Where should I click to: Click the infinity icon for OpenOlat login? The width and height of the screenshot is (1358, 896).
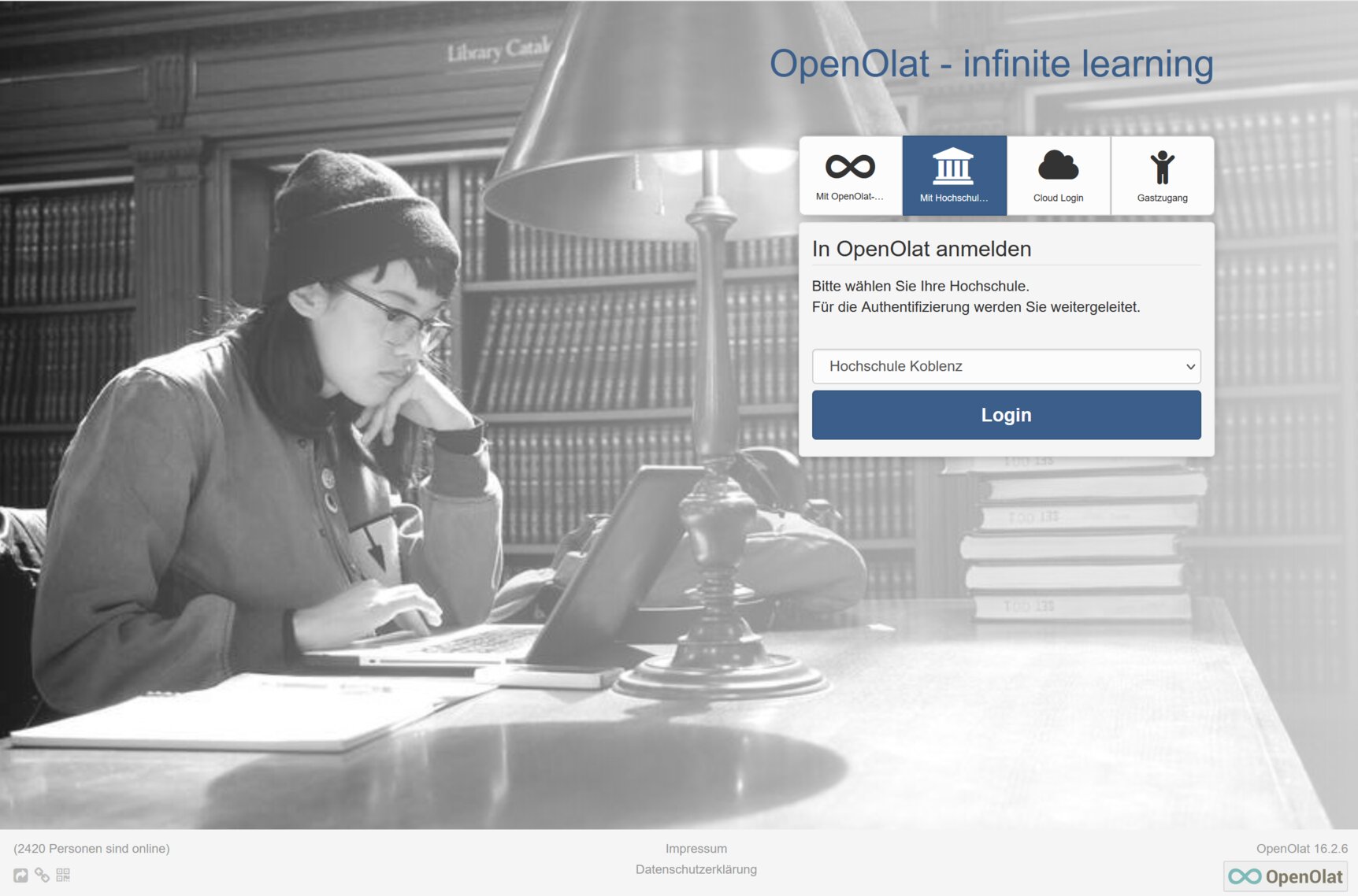pyautogui.click(x=850, y=166)
